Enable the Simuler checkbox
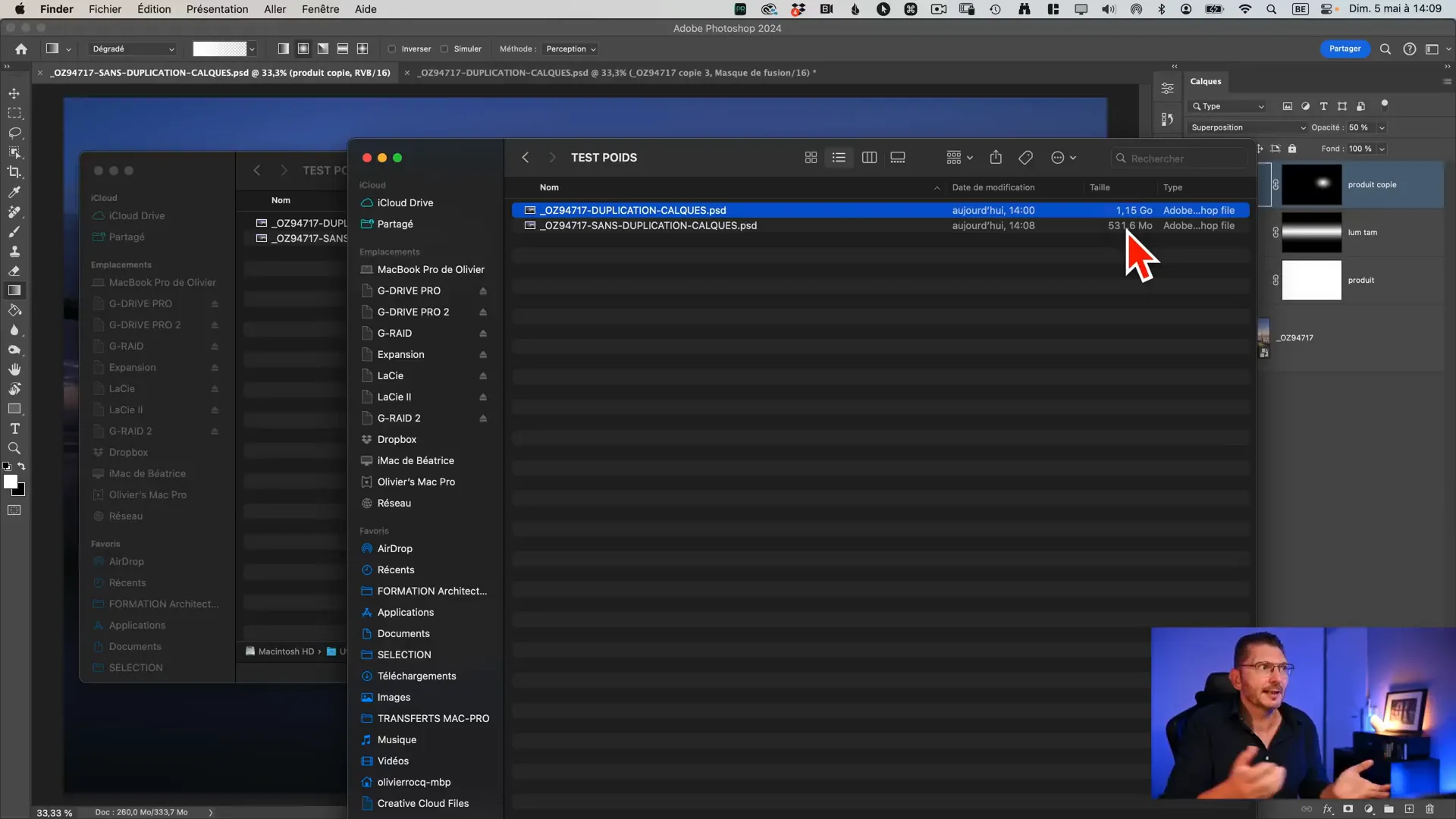 [x=444, y=49]
